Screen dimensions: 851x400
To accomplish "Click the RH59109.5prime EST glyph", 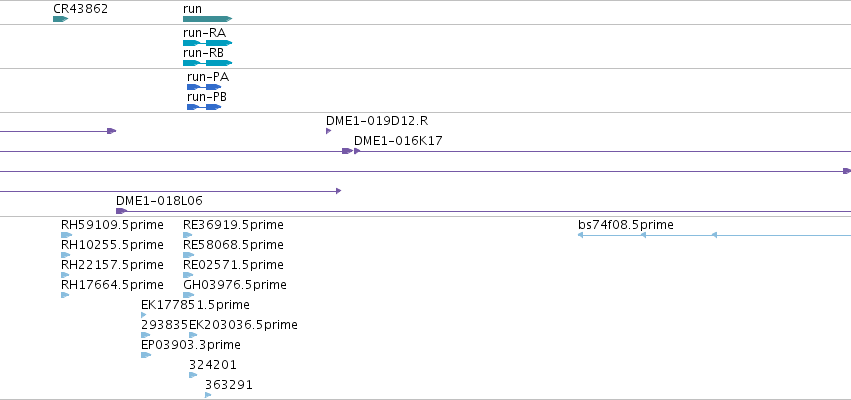I will [66, 235].
